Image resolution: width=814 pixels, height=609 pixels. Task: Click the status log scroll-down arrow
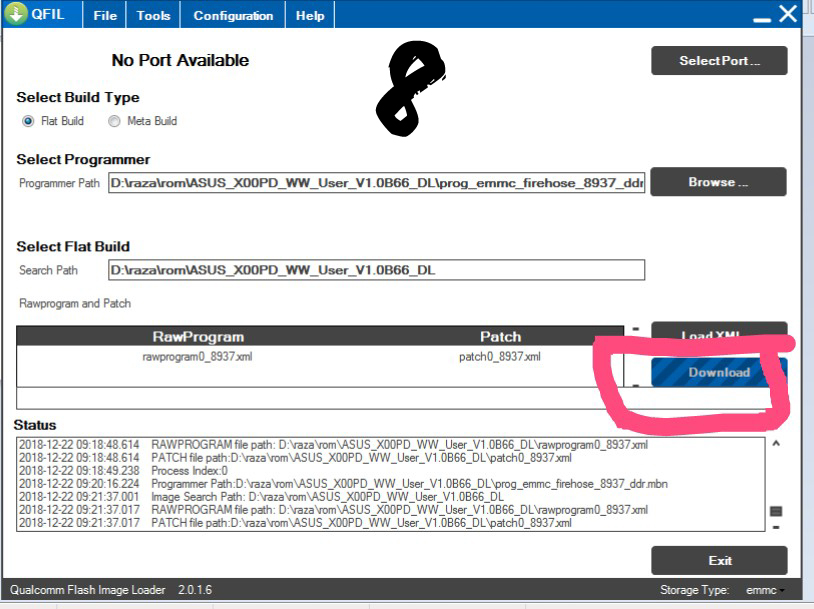[x=776, y=527]
